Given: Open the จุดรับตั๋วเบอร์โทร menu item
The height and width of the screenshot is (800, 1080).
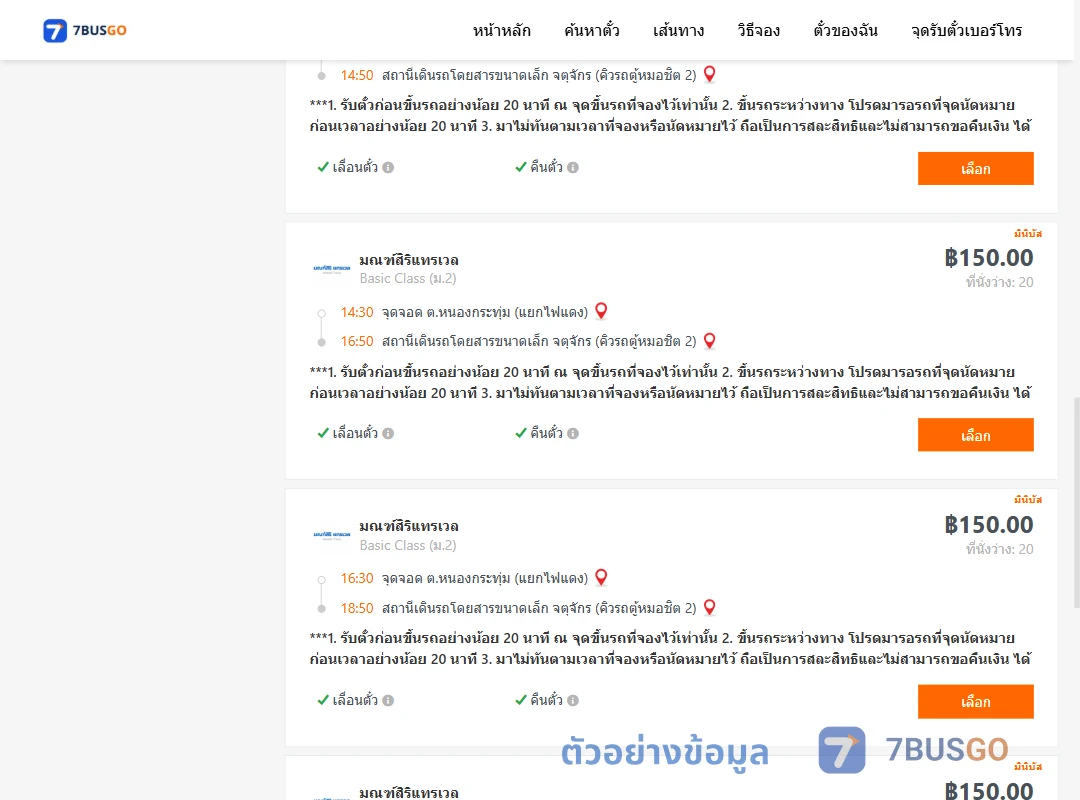Looking at the screenshot, I should pos(966,30).
